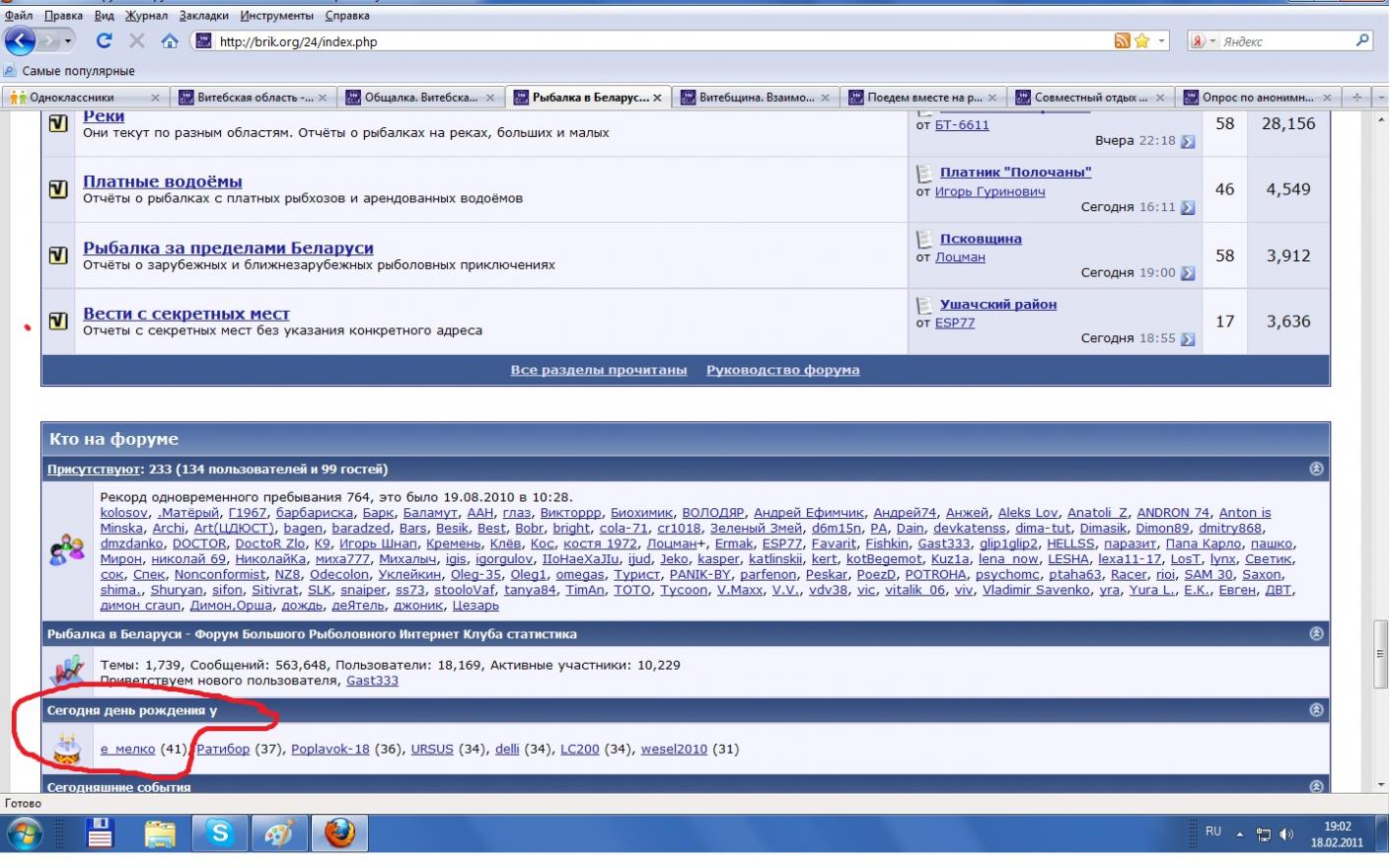Click forum status icon beside Платные водоёмы
The width and height of the screenshot is (1390, 868).
(x=58, y=189)
